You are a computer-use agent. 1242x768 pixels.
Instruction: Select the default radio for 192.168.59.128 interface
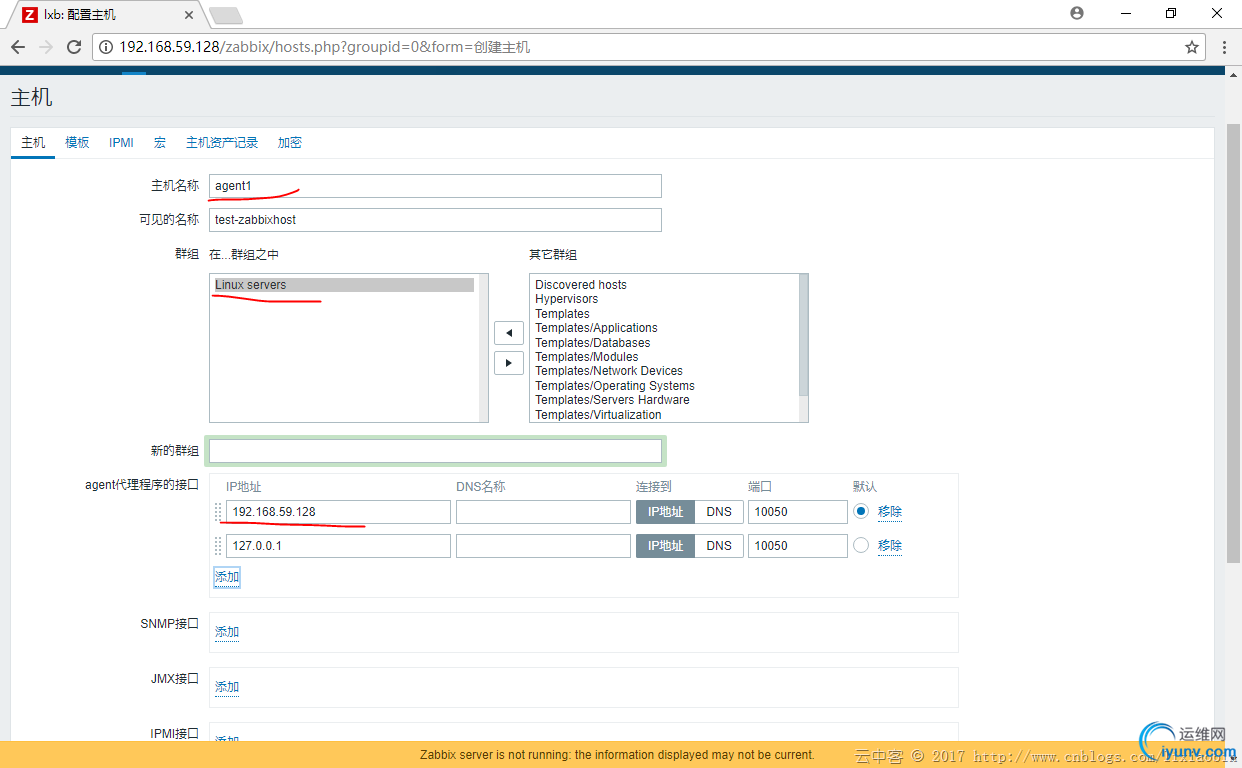pos(861,511)
